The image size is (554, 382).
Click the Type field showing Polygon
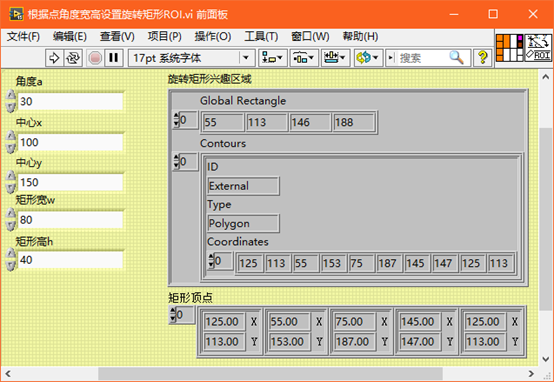(x=243, y=223)
